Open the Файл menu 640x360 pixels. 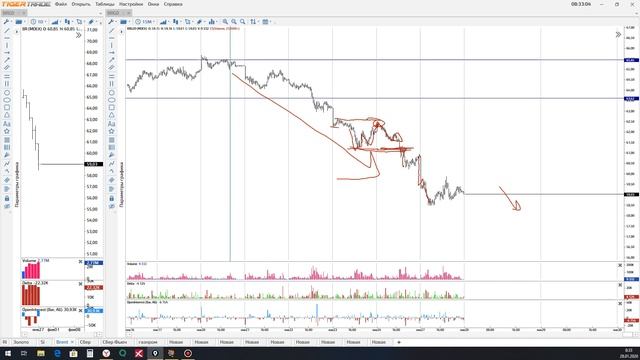point(60,4)
